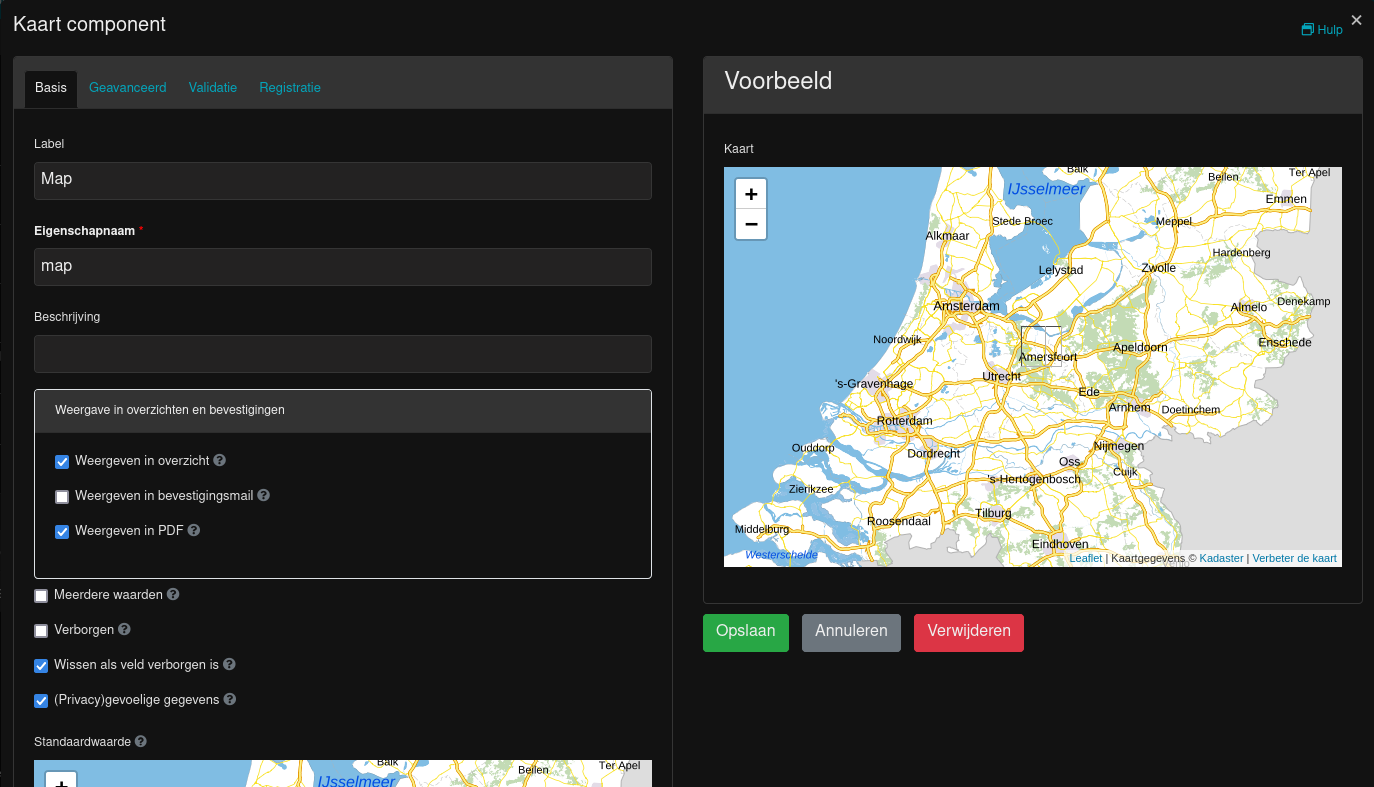Zoom out on the Voorbeeld preview map
The width and height of the screenshot is (1374, 787).
[751, 224]
